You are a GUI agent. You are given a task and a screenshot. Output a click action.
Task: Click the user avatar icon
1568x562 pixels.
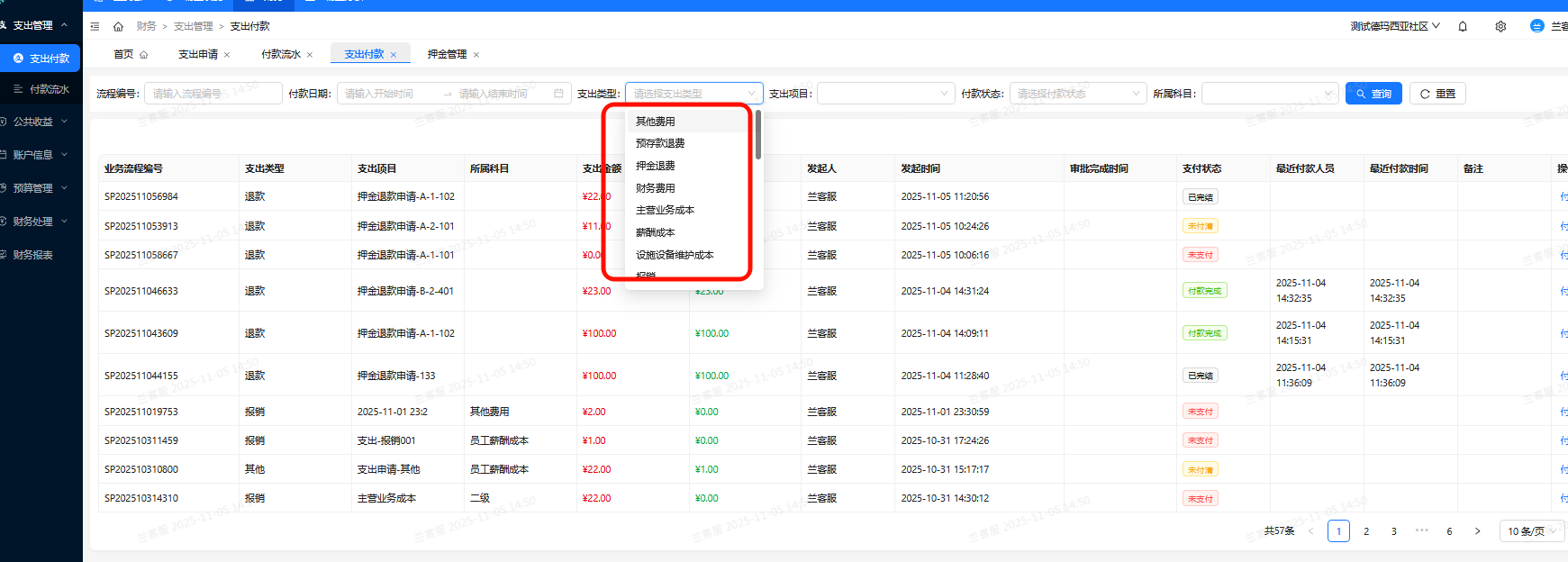[1536, 26]
